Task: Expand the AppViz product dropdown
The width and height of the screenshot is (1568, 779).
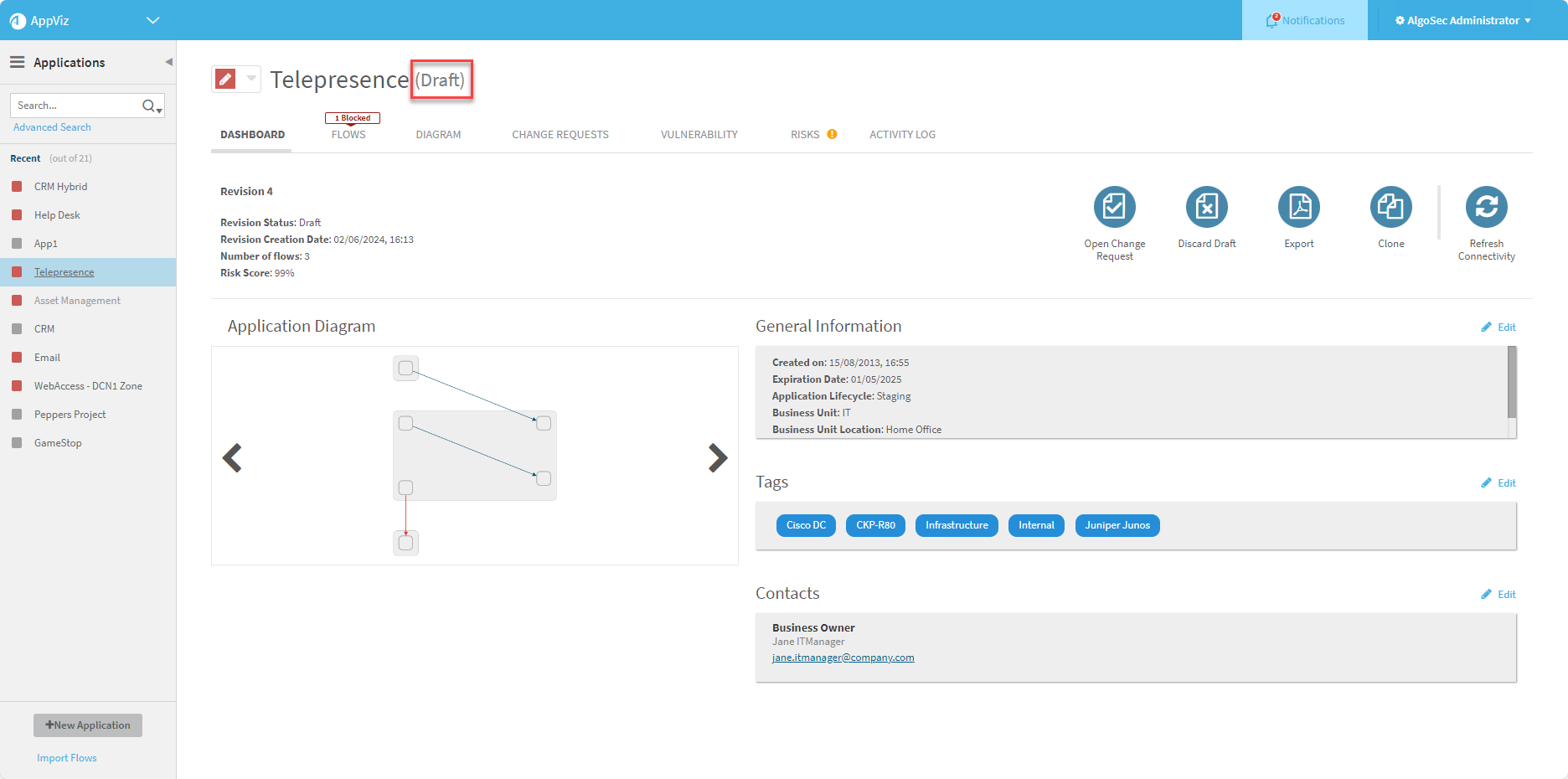Action: (x=152, y=20)
